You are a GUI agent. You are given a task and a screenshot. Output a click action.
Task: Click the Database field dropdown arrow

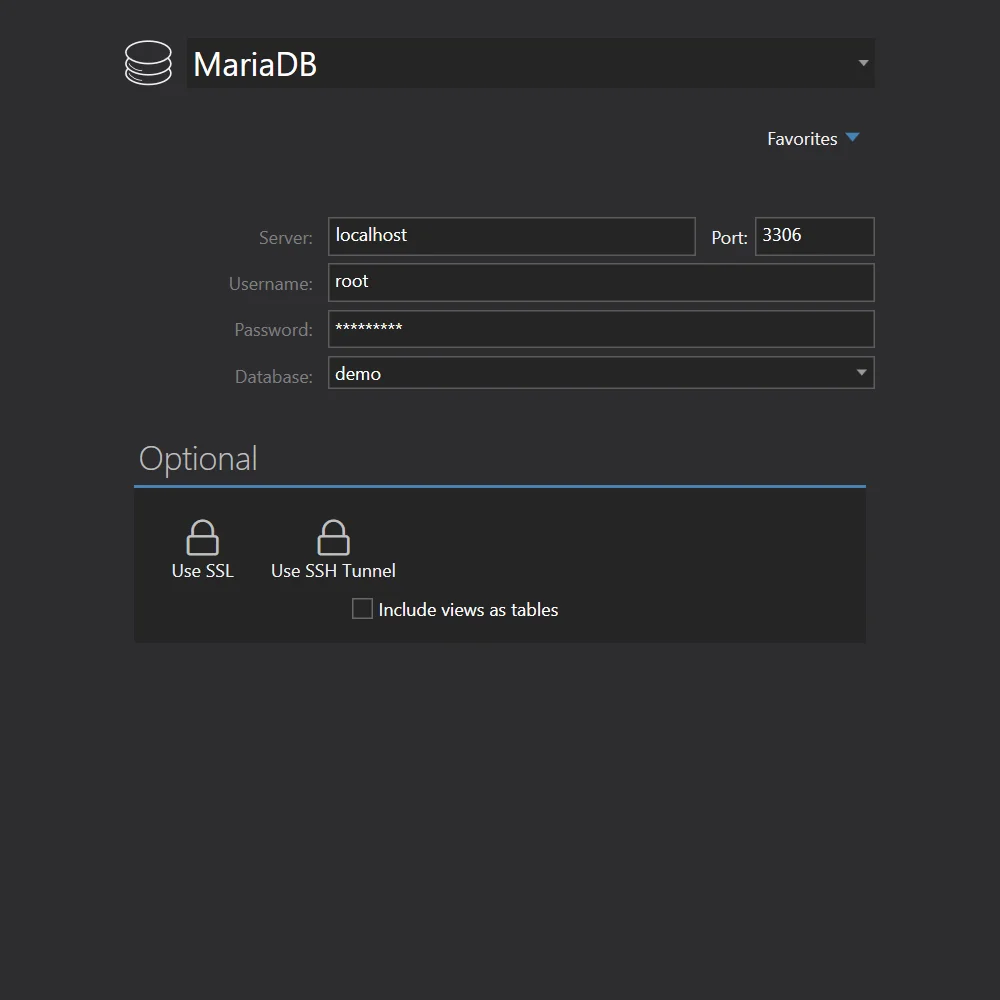pyautogui.click(x=860, y=372)
